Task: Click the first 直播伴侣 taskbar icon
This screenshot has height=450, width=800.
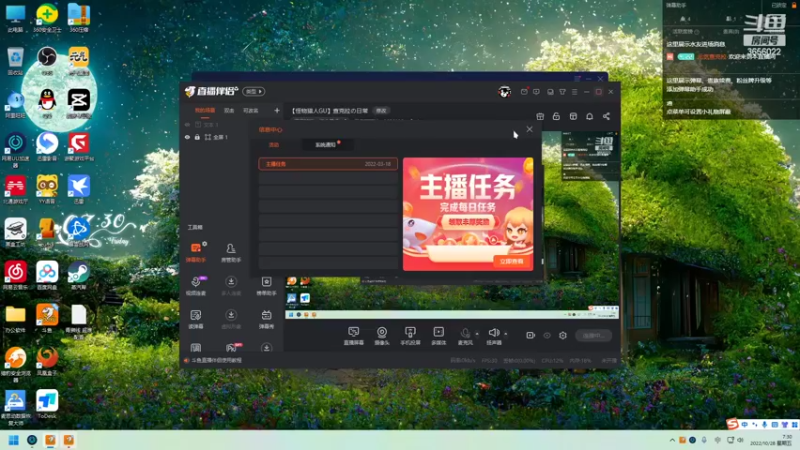Action: click(x=50, y=440)
